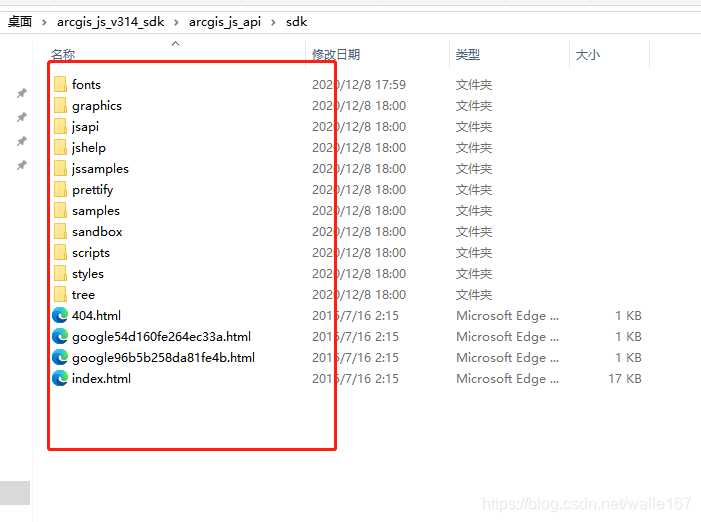Viewport: 701px width, 522px height.
Task: Click the tree folder icon
Action: [60, 295]
